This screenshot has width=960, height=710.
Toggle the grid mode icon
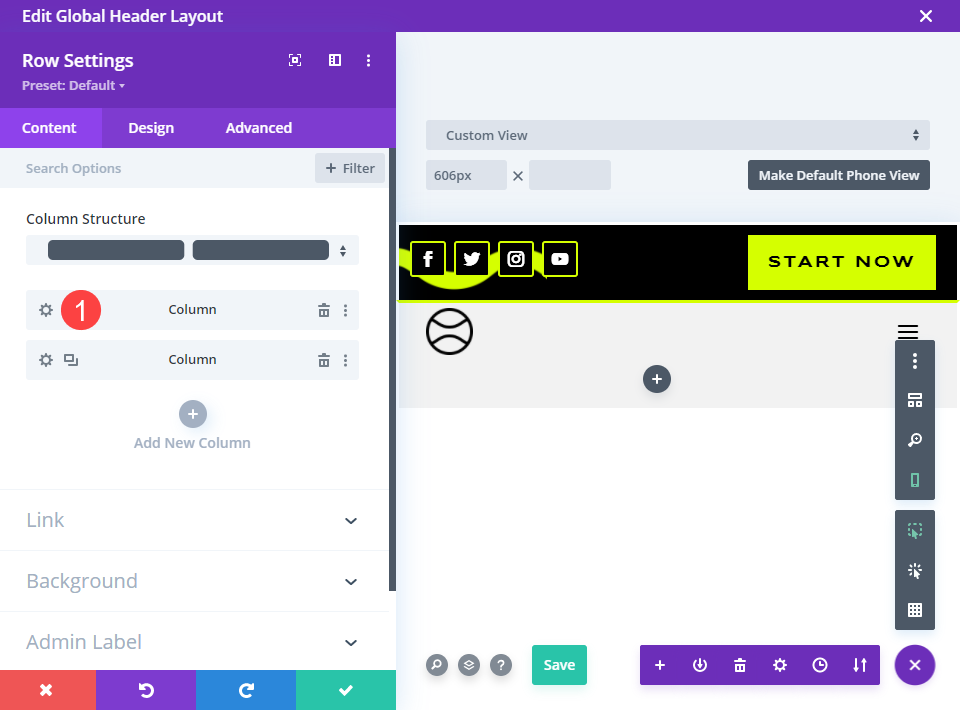(915, 610)
